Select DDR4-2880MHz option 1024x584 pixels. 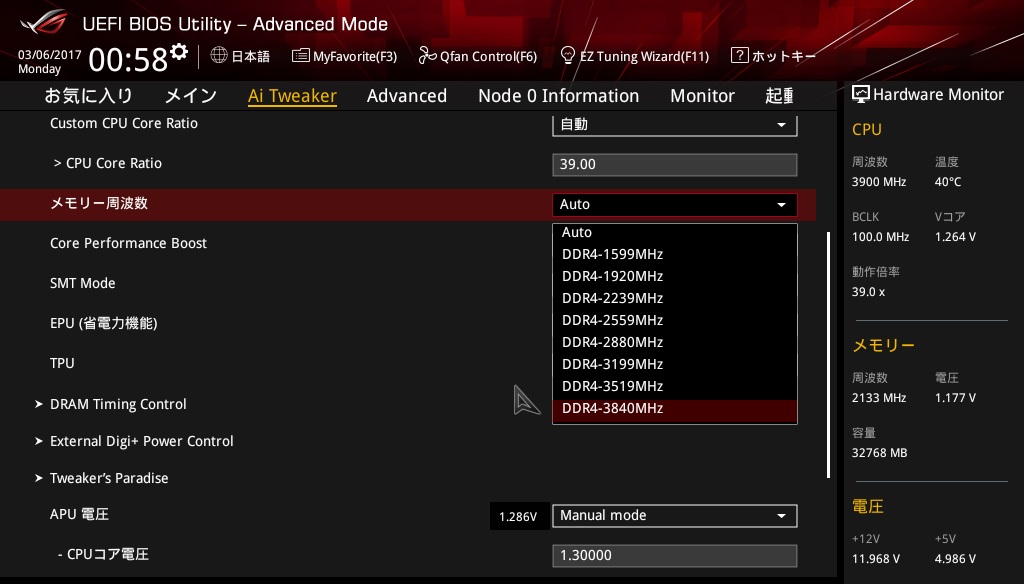[x=675, y=342]
